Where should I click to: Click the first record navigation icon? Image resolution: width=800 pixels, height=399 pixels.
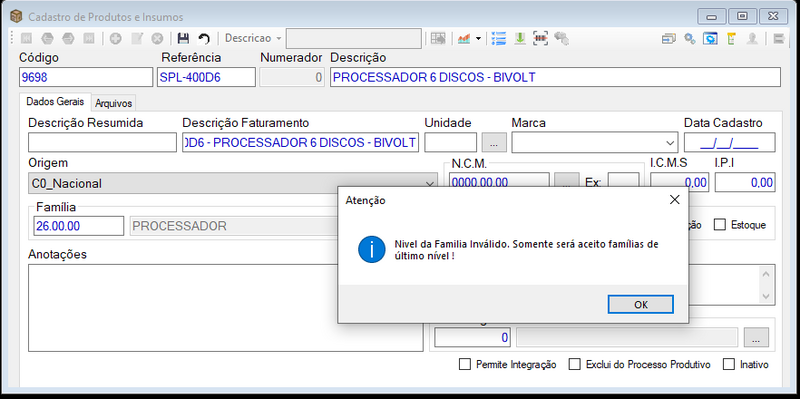click(26, 38)
